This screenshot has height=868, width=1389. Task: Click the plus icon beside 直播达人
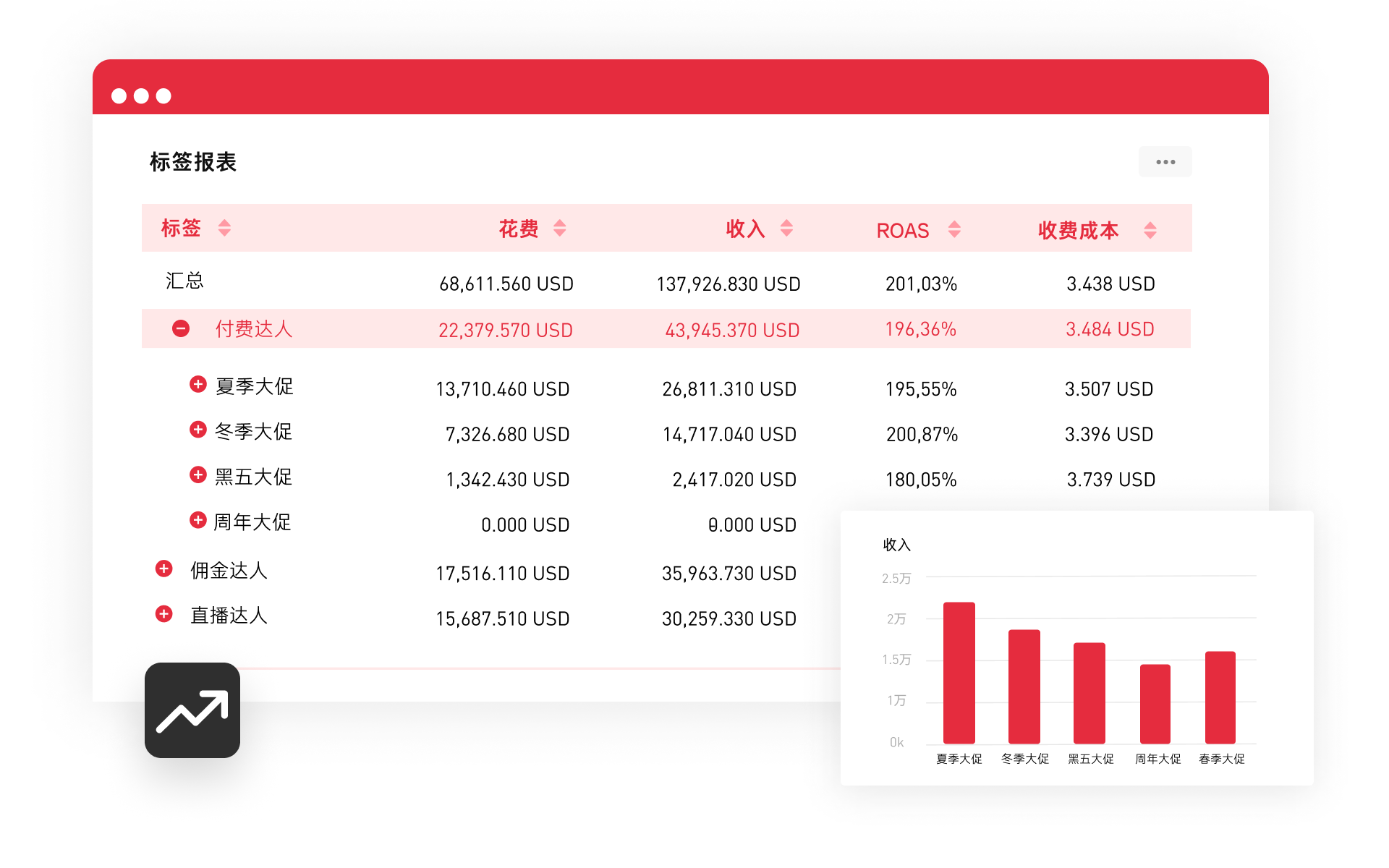pos(163,614)
